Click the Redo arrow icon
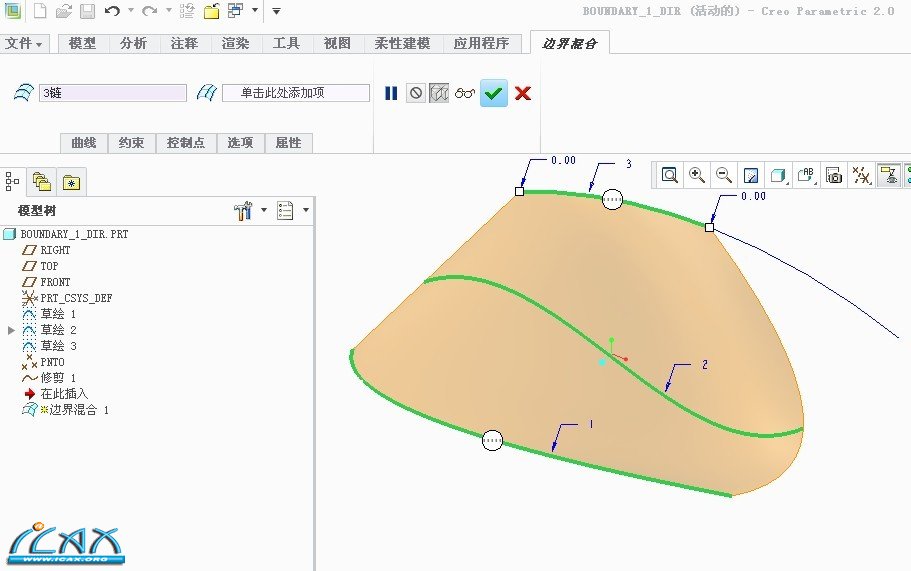 pos(149,10)
